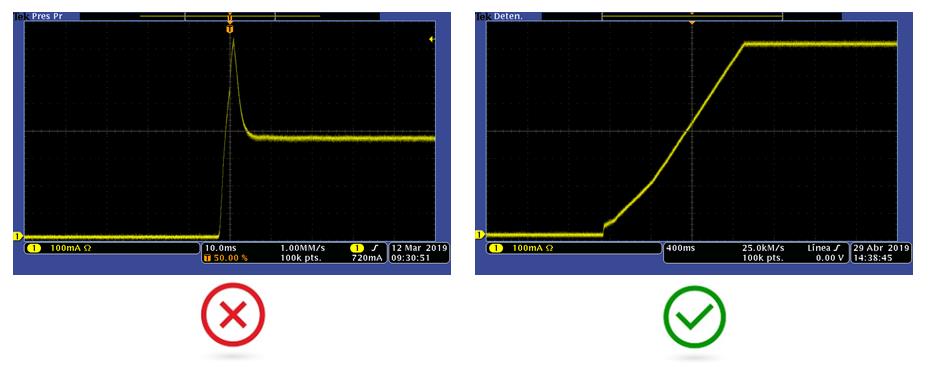Click the channel 1 badge beside 100mA on left scope
This screenshot has width=931, height=367.
click(x=34, y=248)
